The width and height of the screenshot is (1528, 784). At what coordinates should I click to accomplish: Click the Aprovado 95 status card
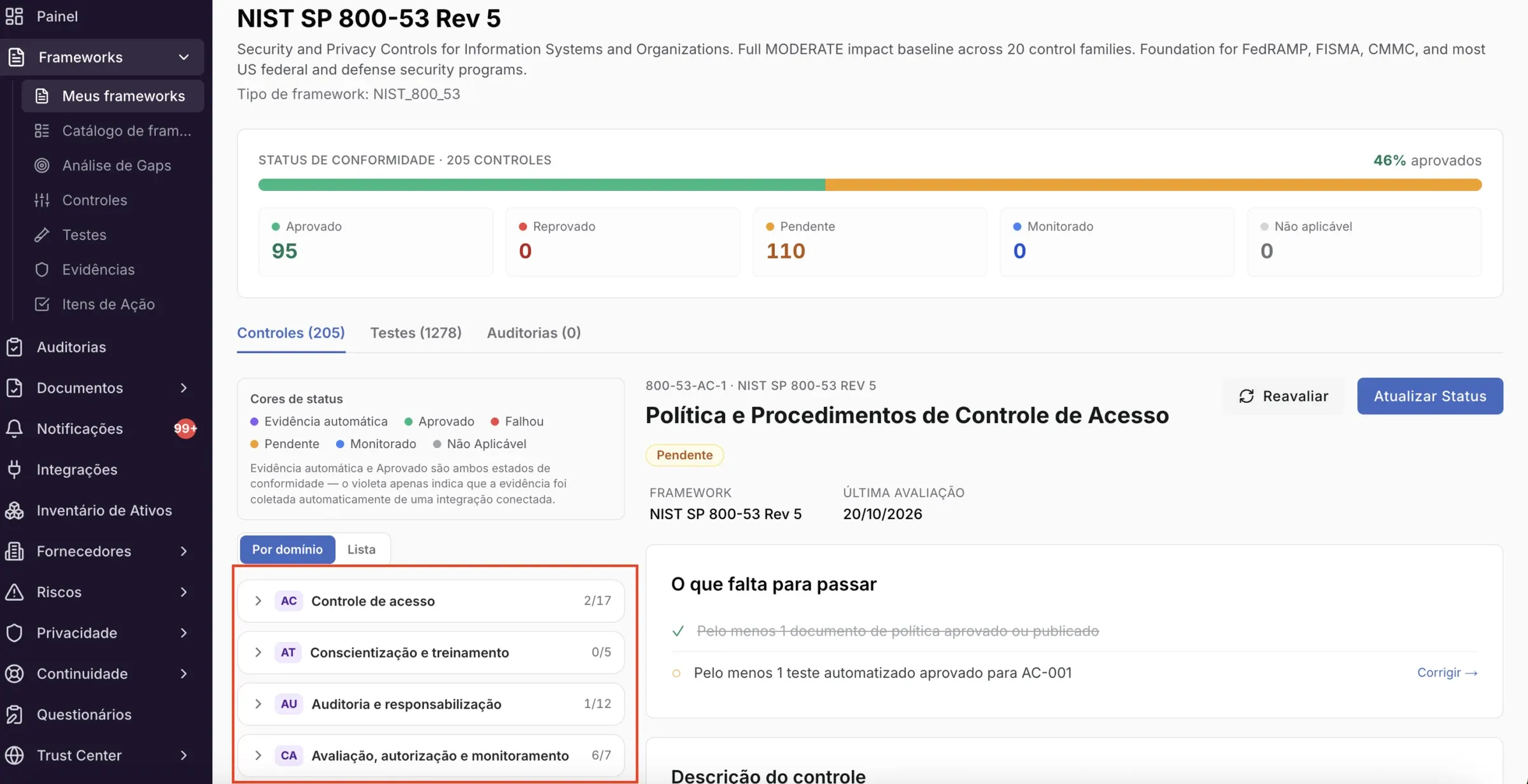coord(376,242)
